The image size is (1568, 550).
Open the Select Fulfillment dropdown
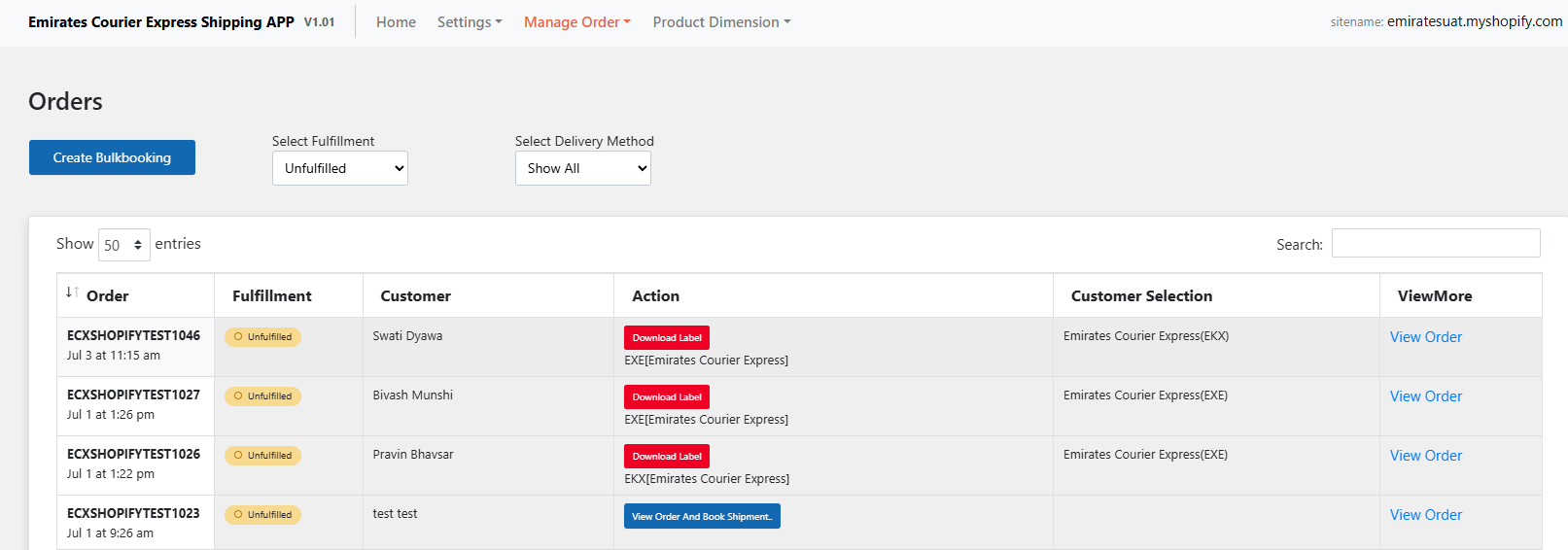tap(340, 168)
